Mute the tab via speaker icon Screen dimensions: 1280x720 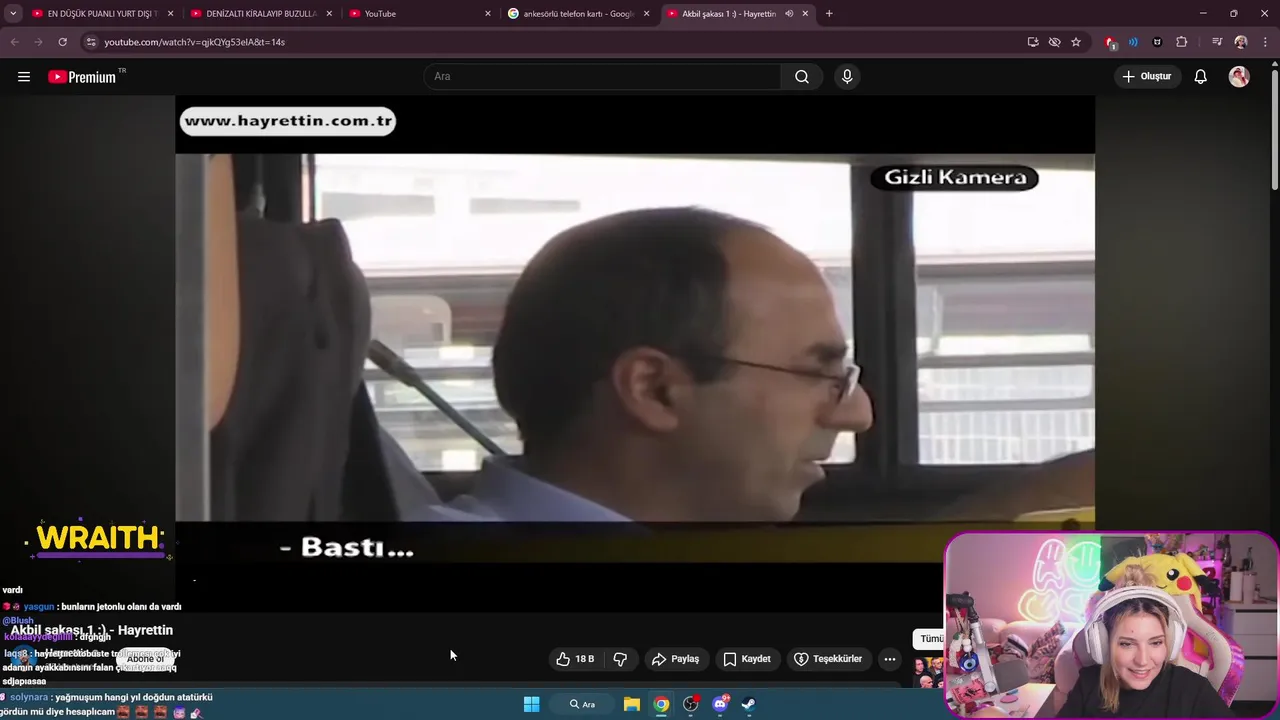coord(789,14)
